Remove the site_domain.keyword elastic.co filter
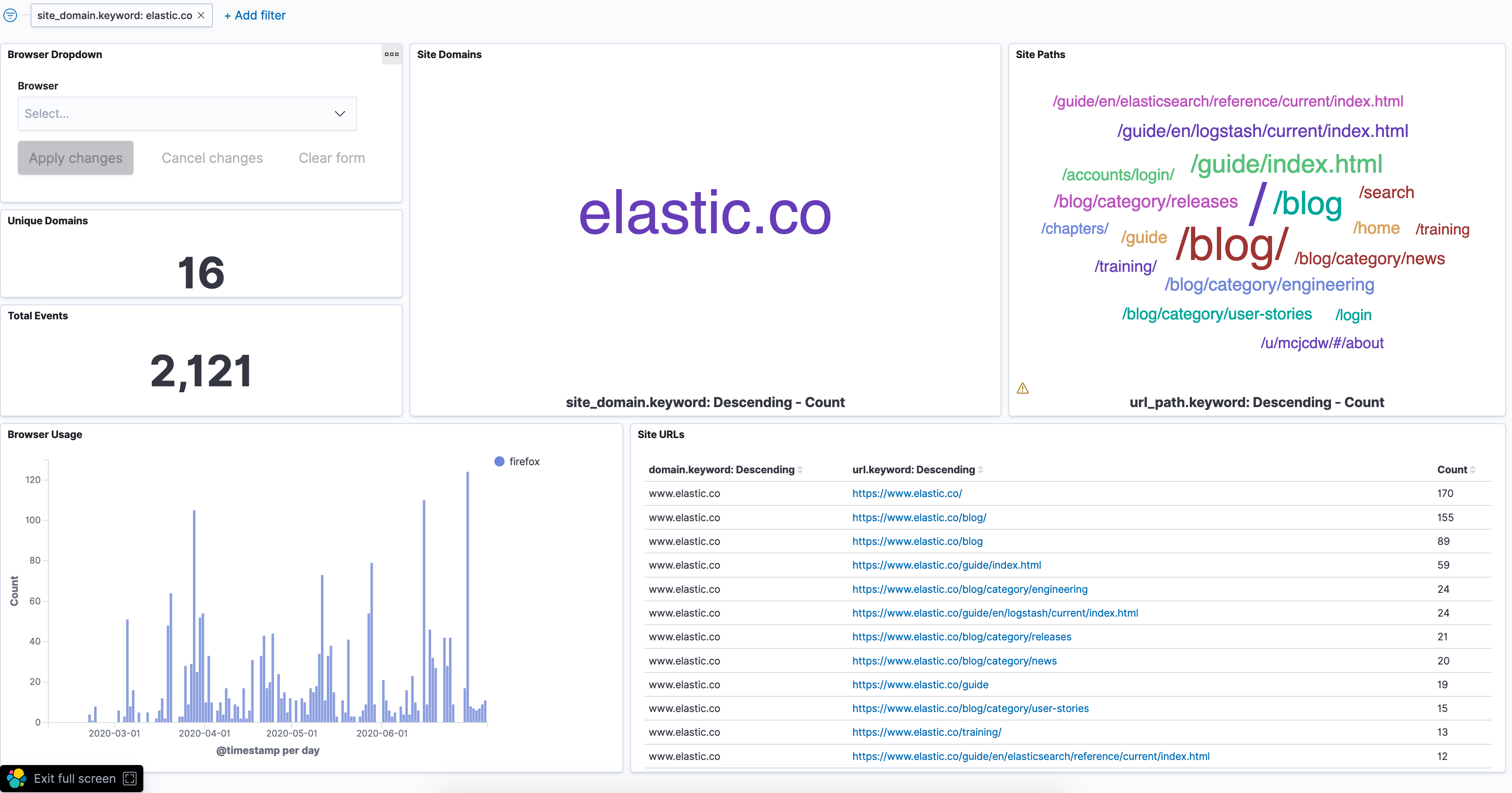 (201, 15)
